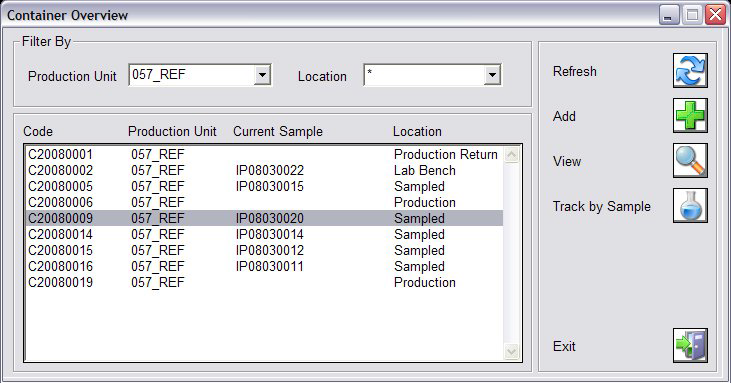
Task: Select the row with sample IP08030015
Action: pyautogui.click(x=264, y=186)
